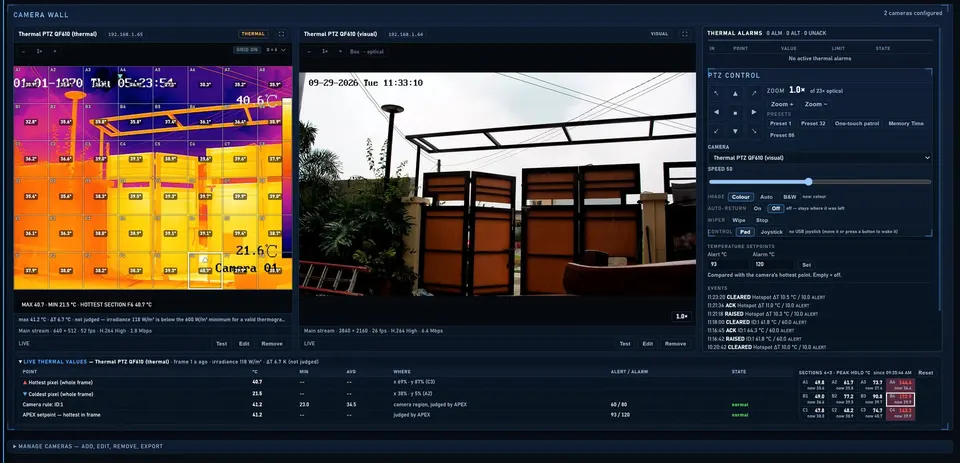Zoom out the thermal feed with minus
The width and height of the screenshot is (960, 463).
pos(24,51)
